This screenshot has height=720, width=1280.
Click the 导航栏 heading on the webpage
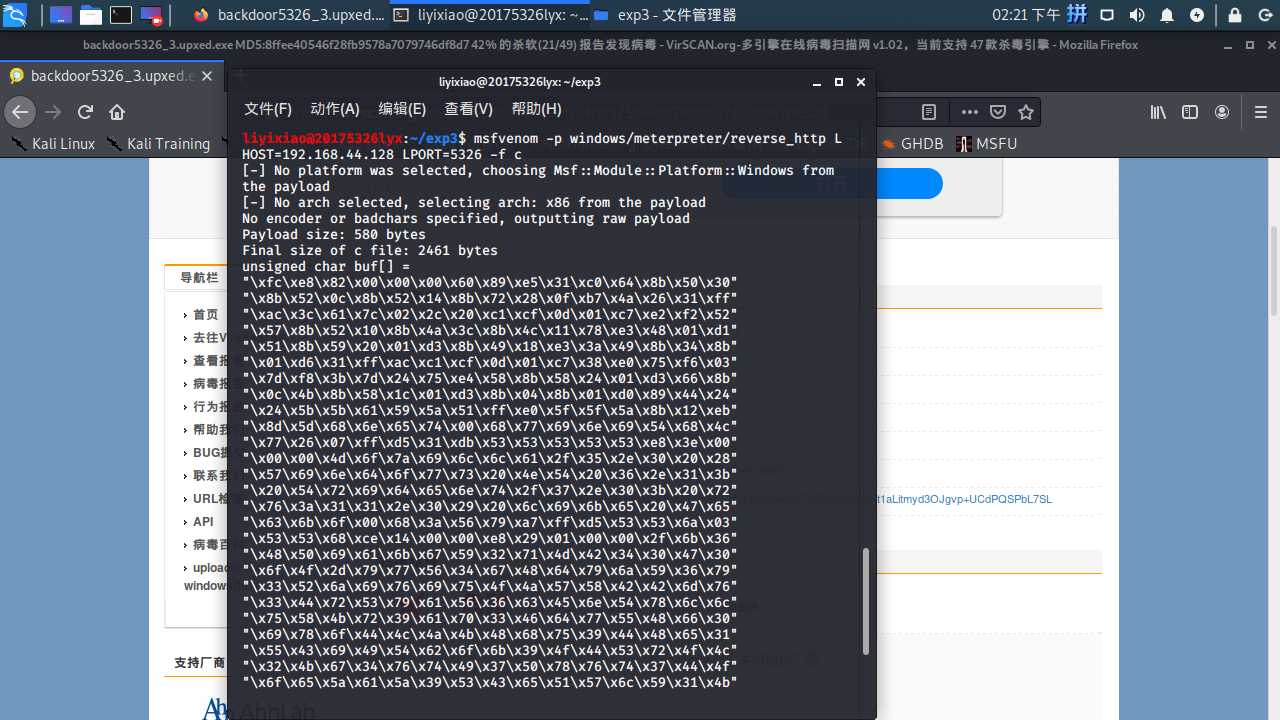point(199,278)
